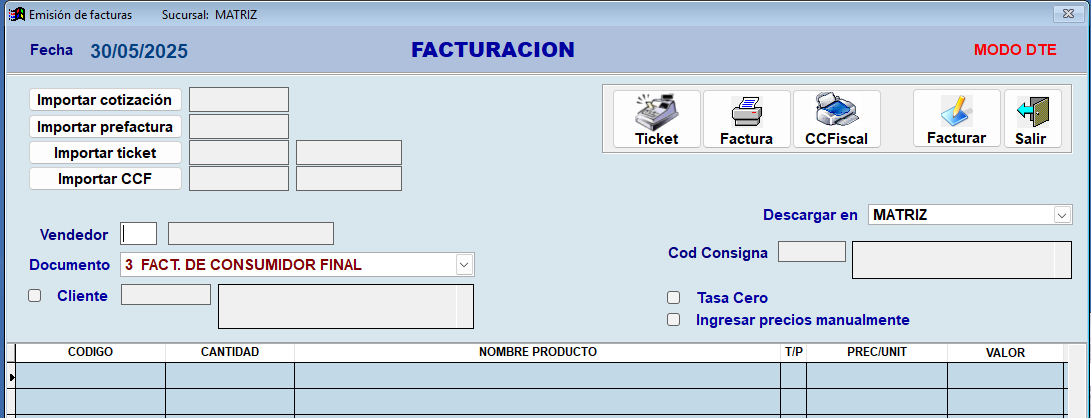Click the T/P column header
Viewport: 1091px width, 418px height.
point(793,352)
